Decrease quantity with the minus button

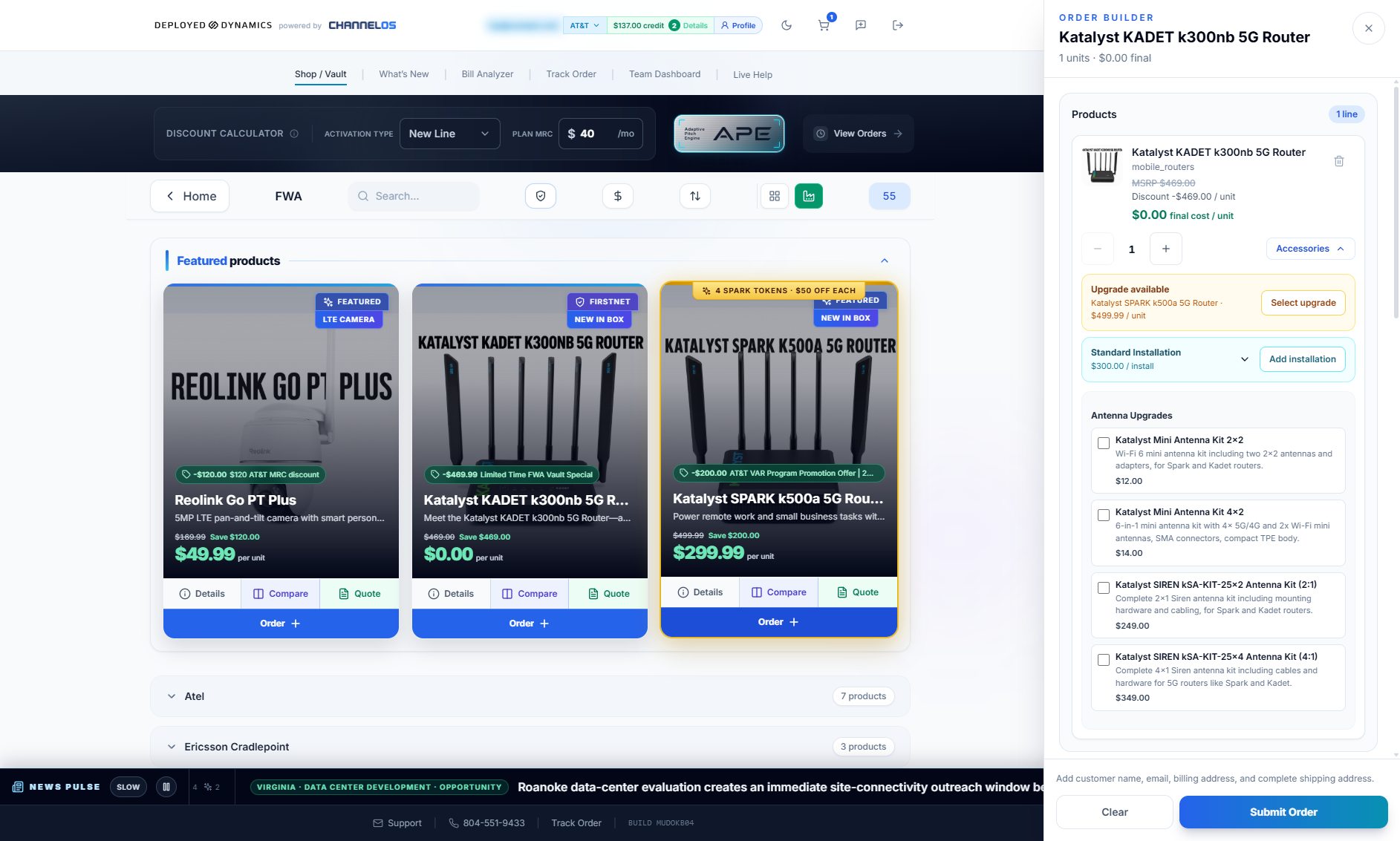(1098, 249)
